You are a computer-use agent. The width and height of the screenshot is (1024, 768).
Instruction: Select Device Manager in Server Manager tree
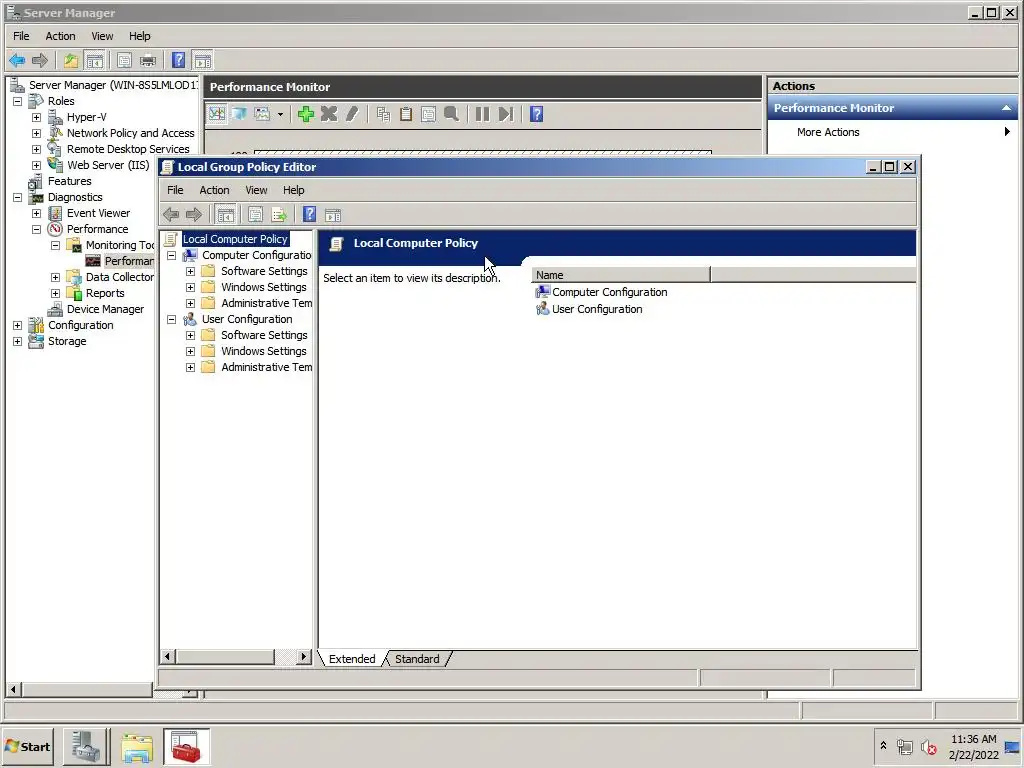(x=105, y=309)
